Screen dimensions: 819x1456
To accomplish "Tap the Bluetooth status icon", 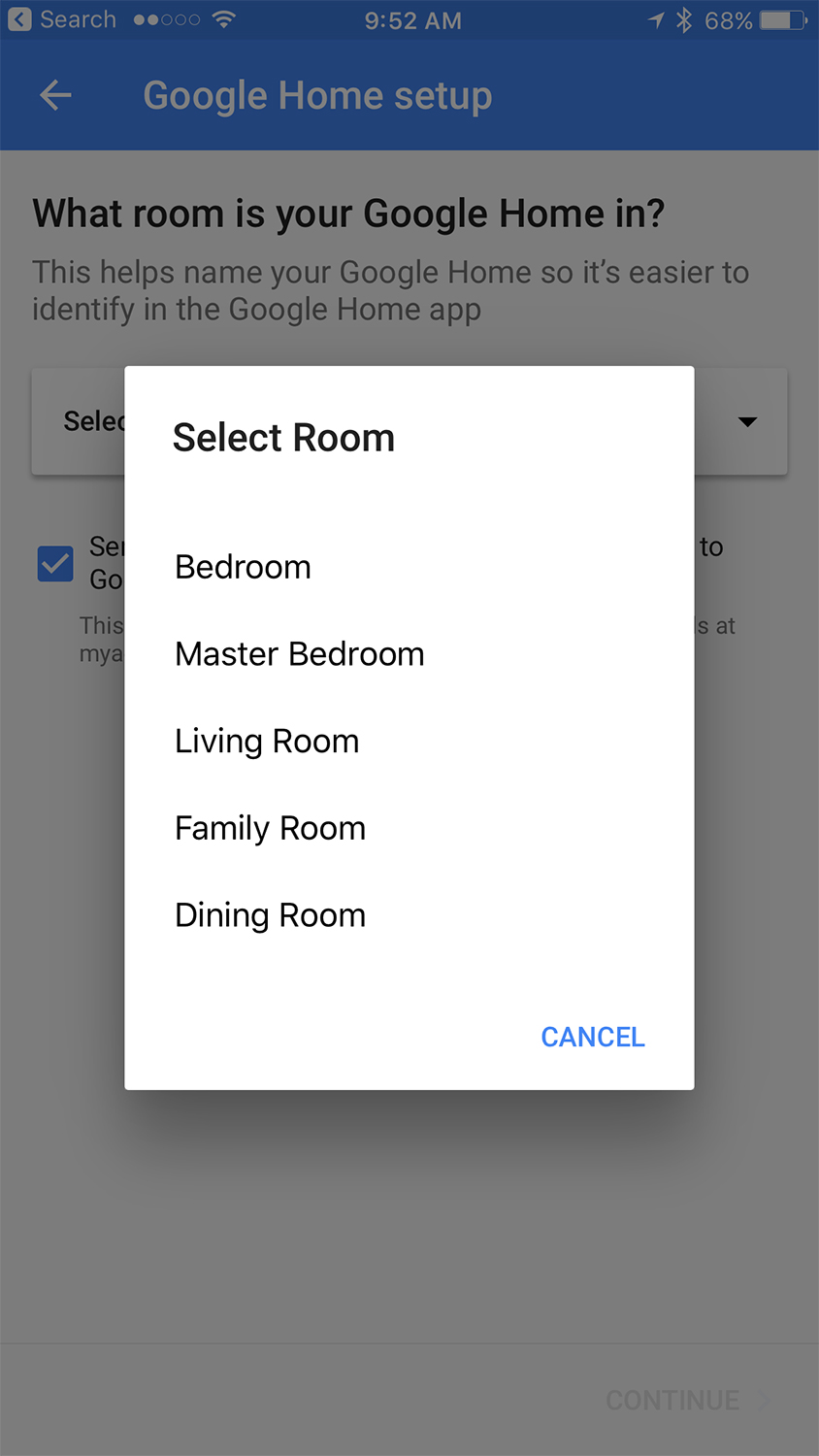I will tap(684, 19).
